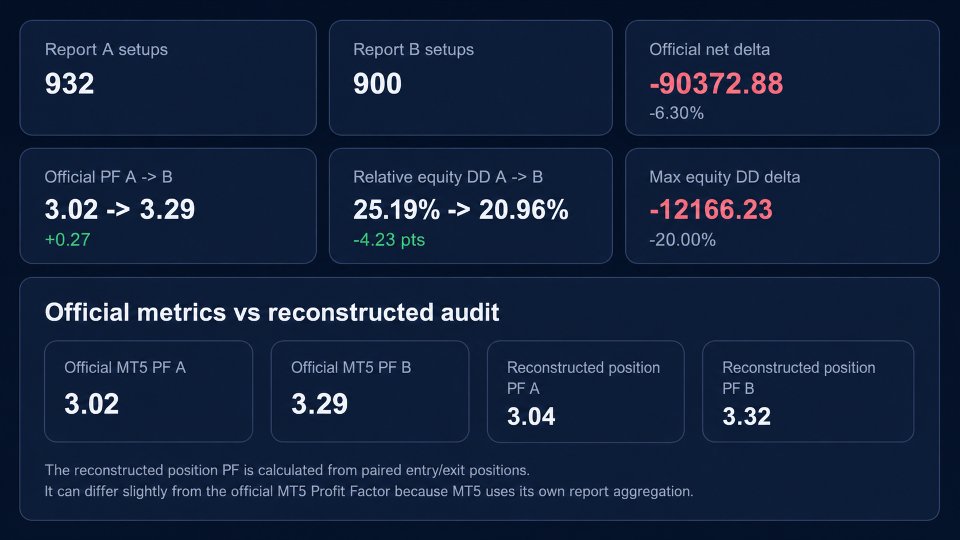This screenshot has width=960, height=540.
Task: Click the 900 setups count
Action: click(377, 84)
